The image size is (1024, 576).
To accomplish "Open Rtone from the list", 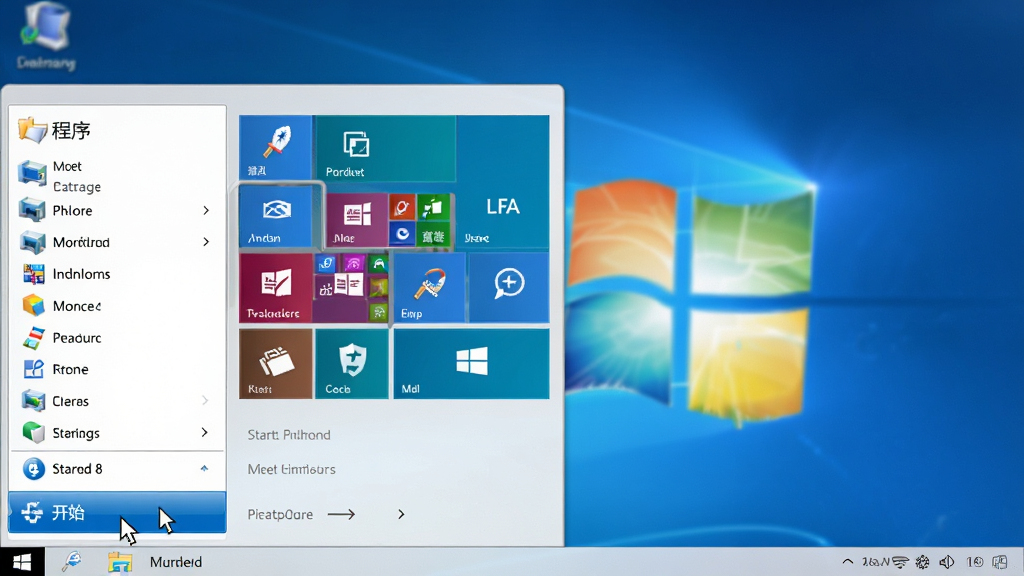I will pyautogui.click(x=118, y=369).
